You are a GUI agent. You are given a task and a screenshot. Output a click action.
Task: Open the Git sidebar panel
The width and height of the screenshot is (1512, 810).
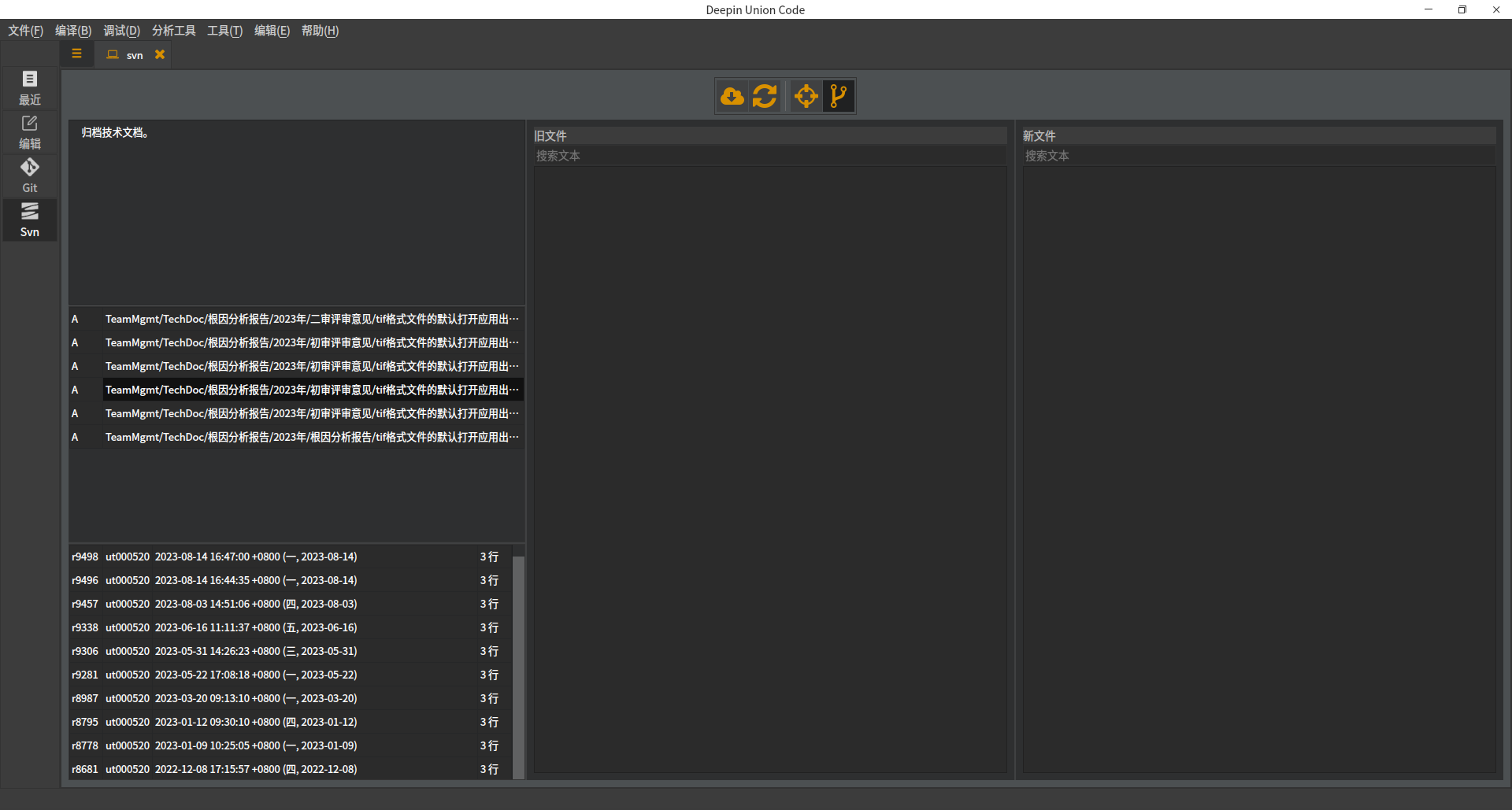click(x=30, y=176)
